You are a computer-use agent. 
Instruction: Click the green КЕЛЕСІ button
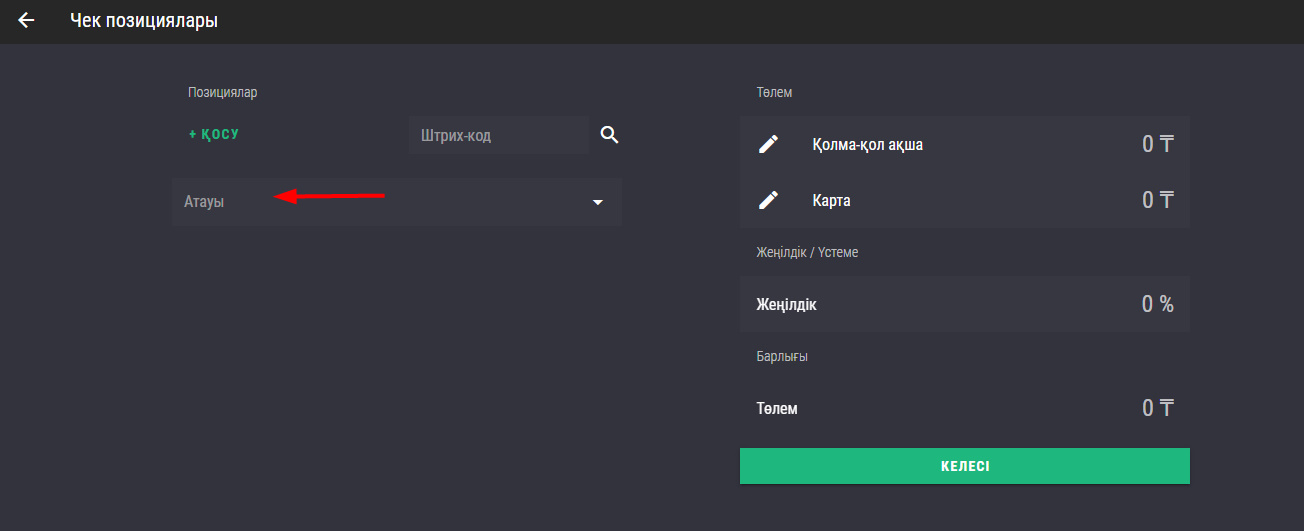(x=965, y=466)
